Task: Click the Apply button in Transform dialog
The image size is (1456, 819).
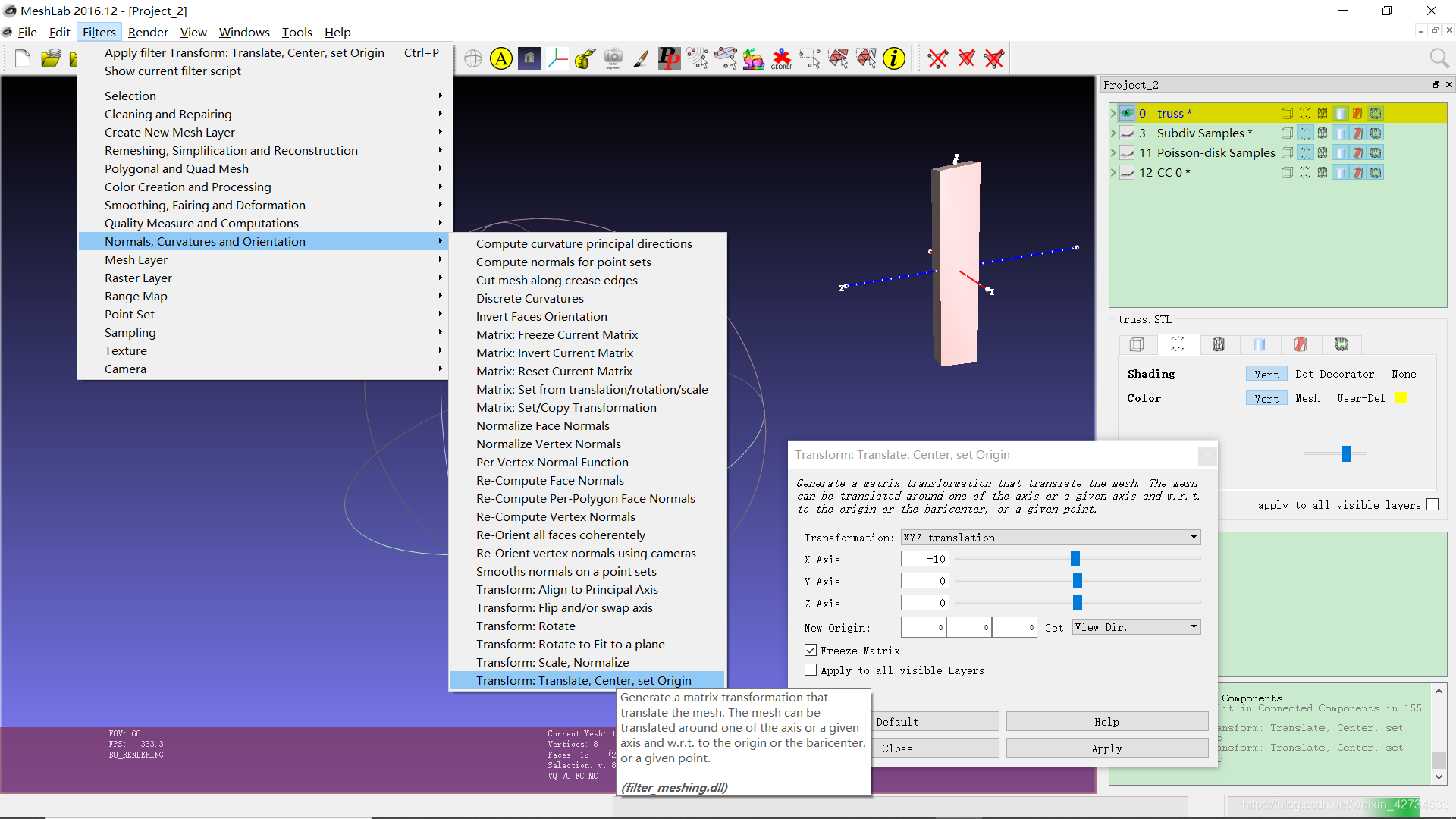Action: [1106, 748]
